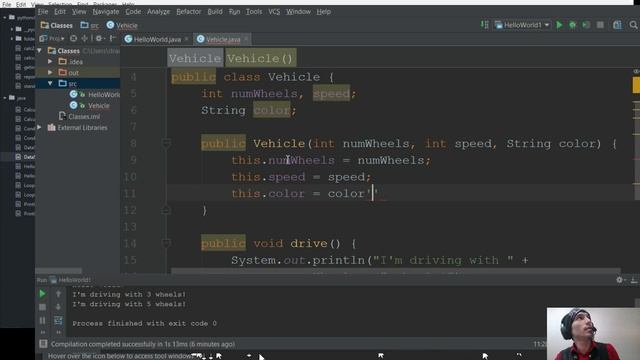The image size is (640, 360).
Task: Collapse the src folder
Action: tap(50, 83)
